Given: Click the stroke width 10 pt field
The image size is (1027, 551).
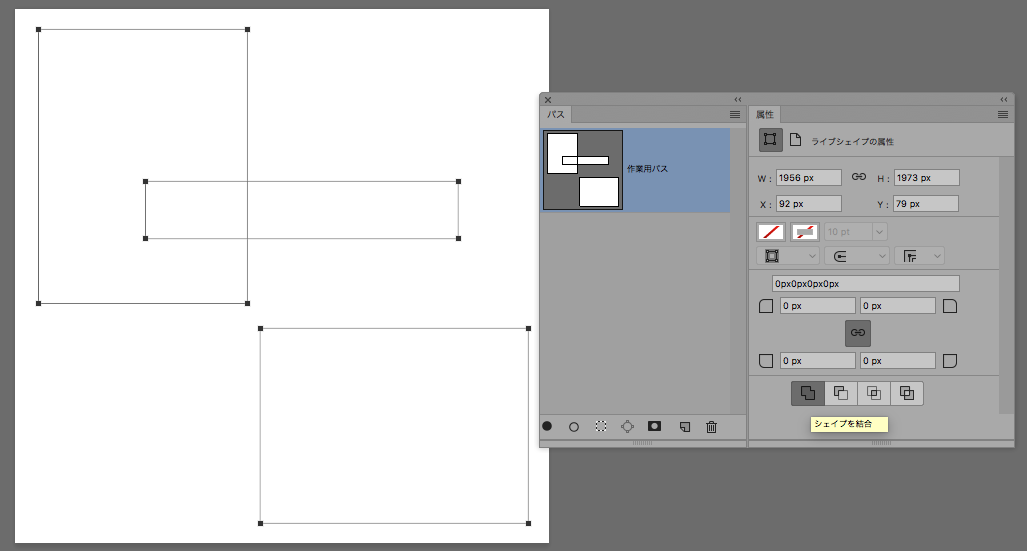Looking at the screenshot, I should coord(848,232).
